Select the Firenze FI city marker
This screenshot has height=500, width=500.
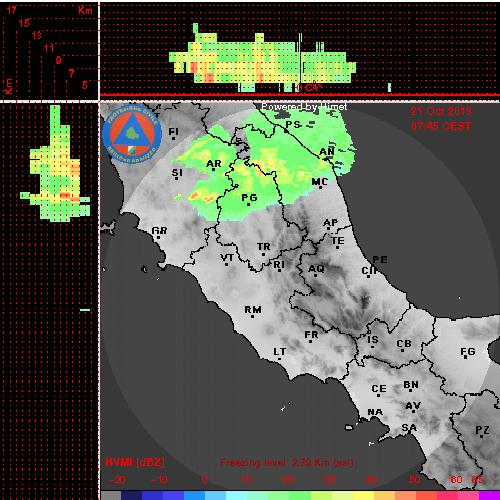pos(173,138)
